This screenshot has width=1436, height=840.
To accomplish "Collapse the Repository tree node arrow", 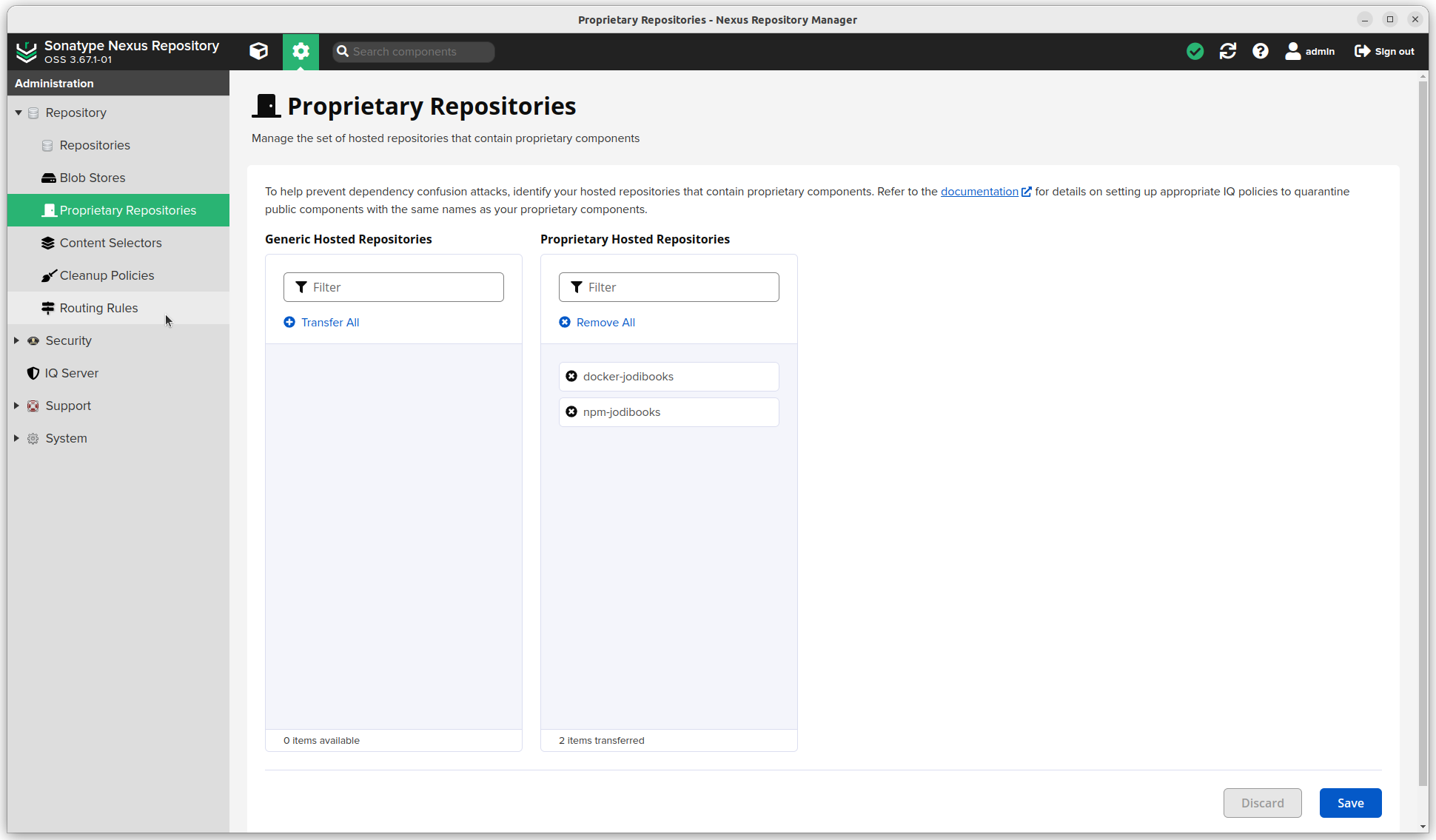I will [18, 112].
